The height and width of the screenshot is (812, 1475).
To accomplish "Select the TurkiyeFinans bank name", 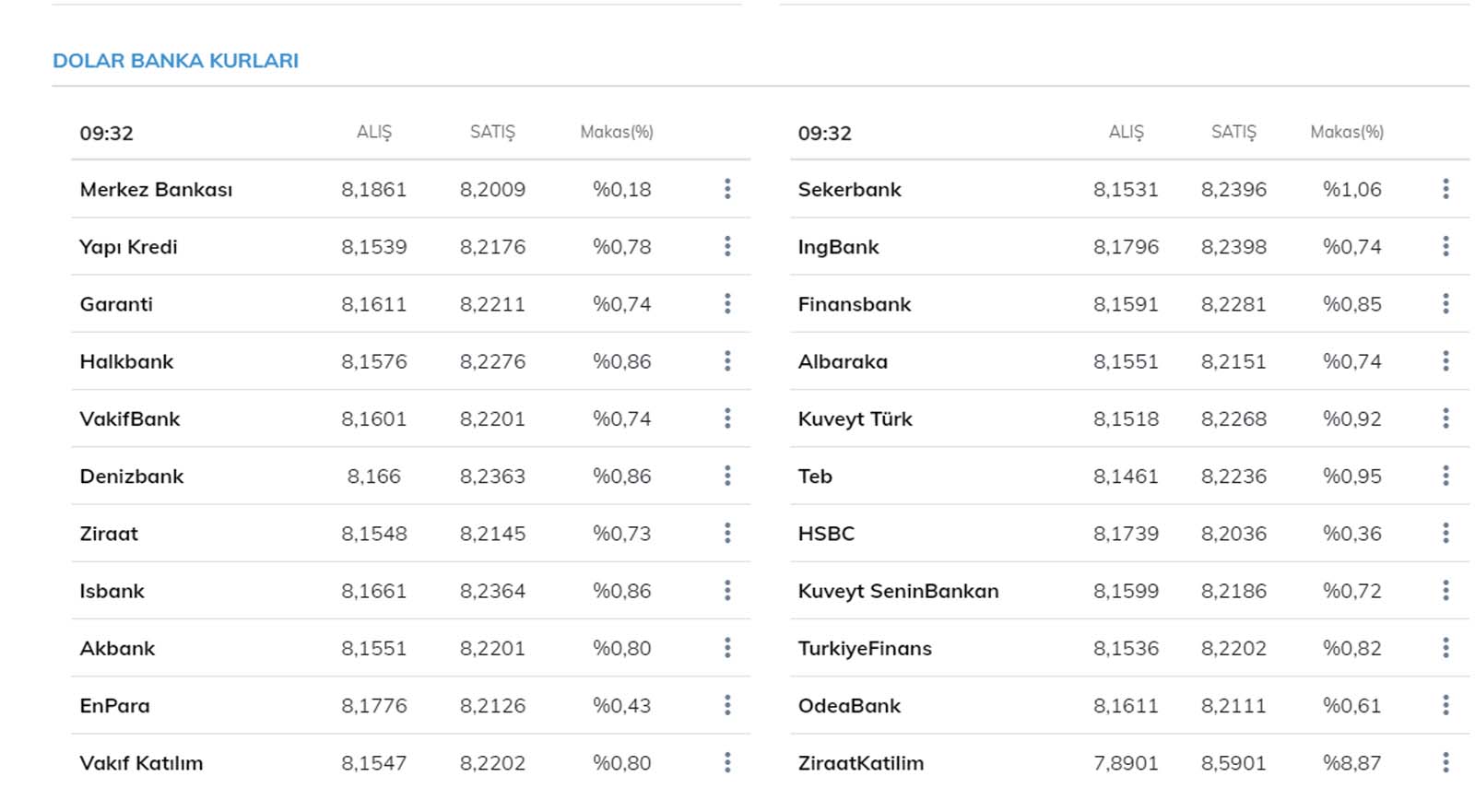I will (x=865, y=648).
